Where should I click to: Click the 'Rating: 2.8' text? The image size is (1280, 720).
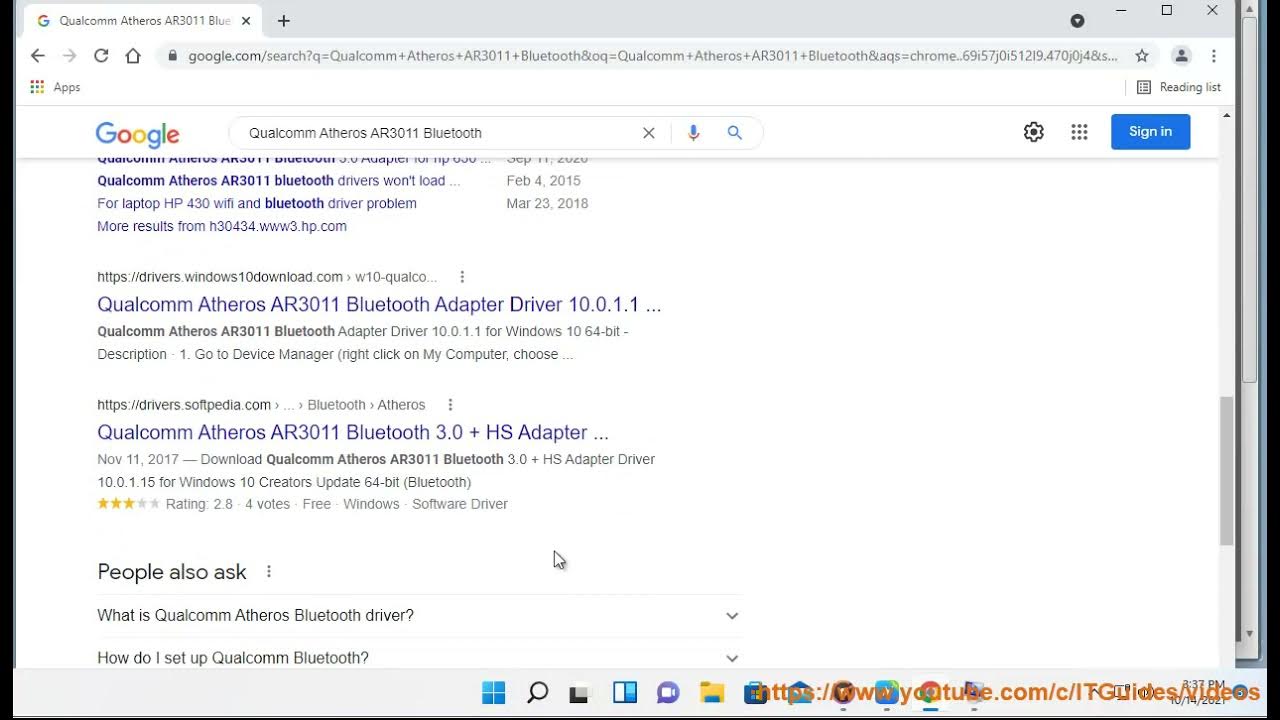tap(199, 504)
